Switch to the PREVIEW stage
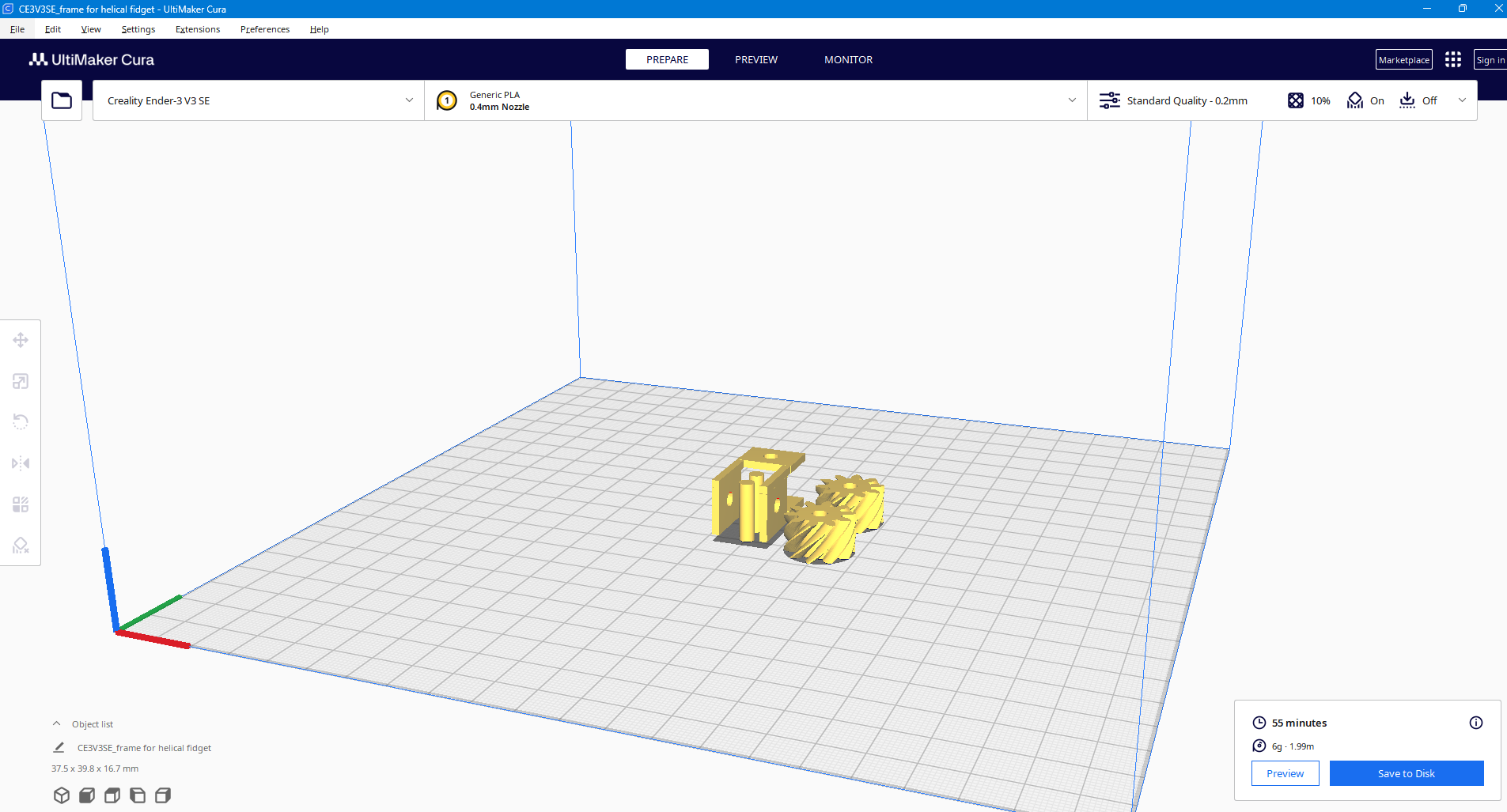The height and width of the screenshot is (812, 1507). tap(756, 59)
